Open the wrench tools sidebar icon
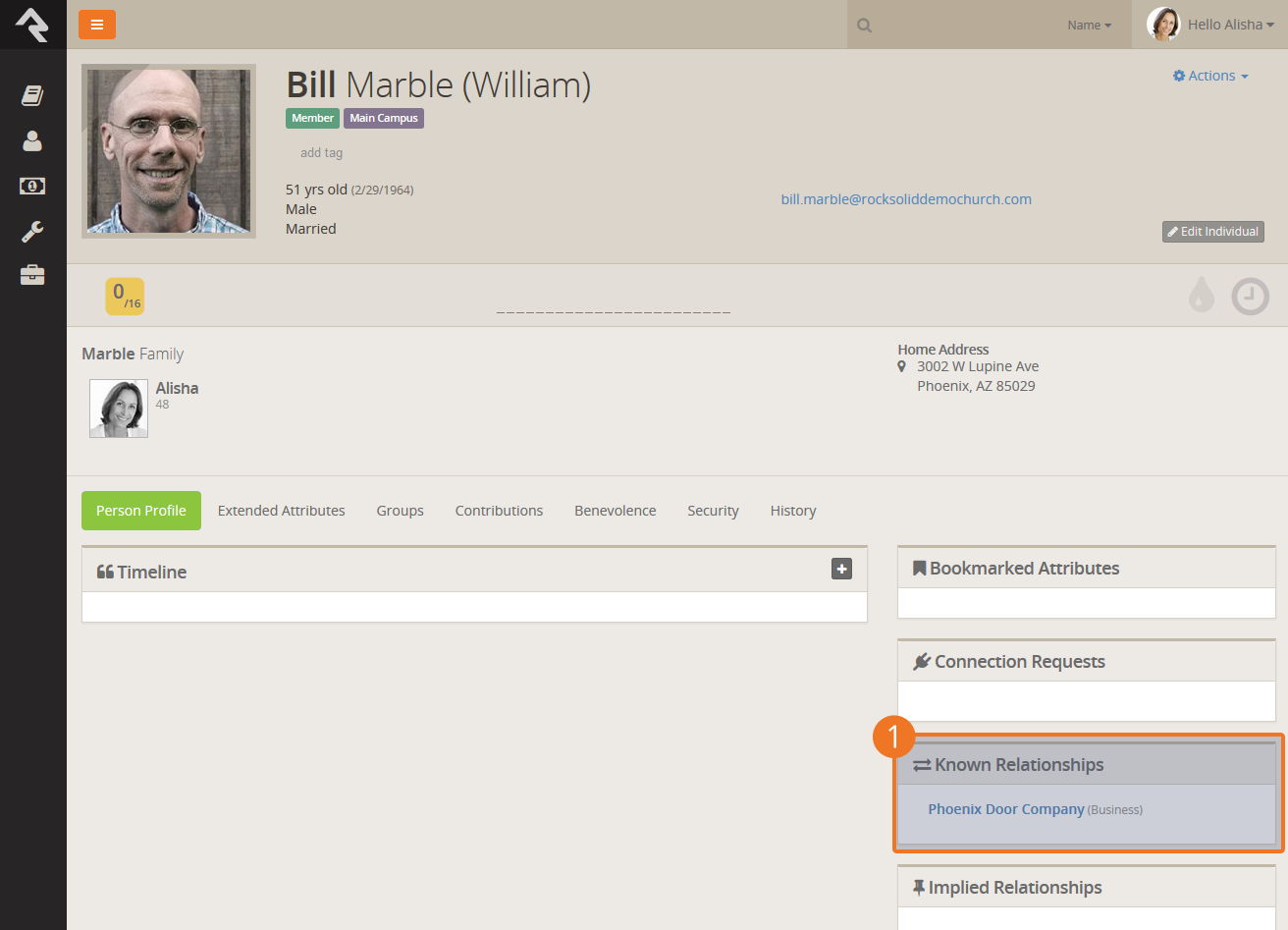 coord(32,232)
